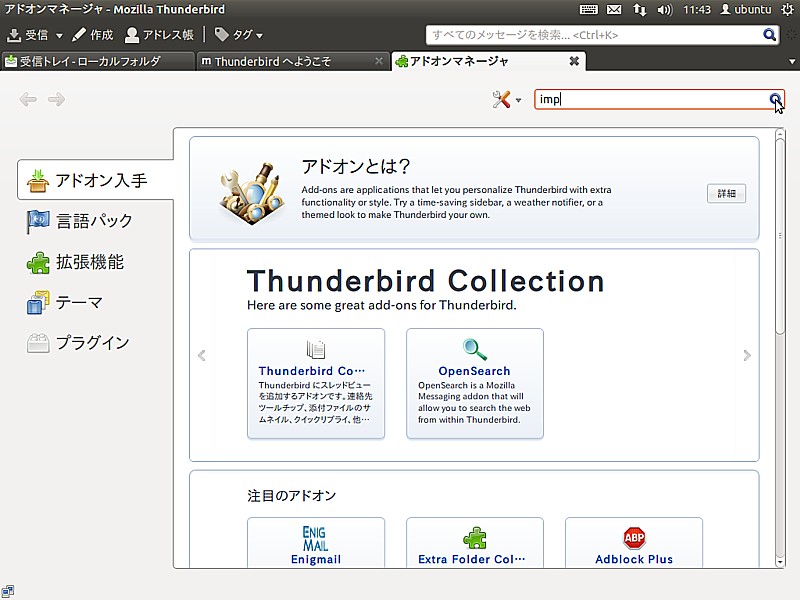Click the scrollbar down arrow
Screen dimensions: 800x600
pos(780,562)
